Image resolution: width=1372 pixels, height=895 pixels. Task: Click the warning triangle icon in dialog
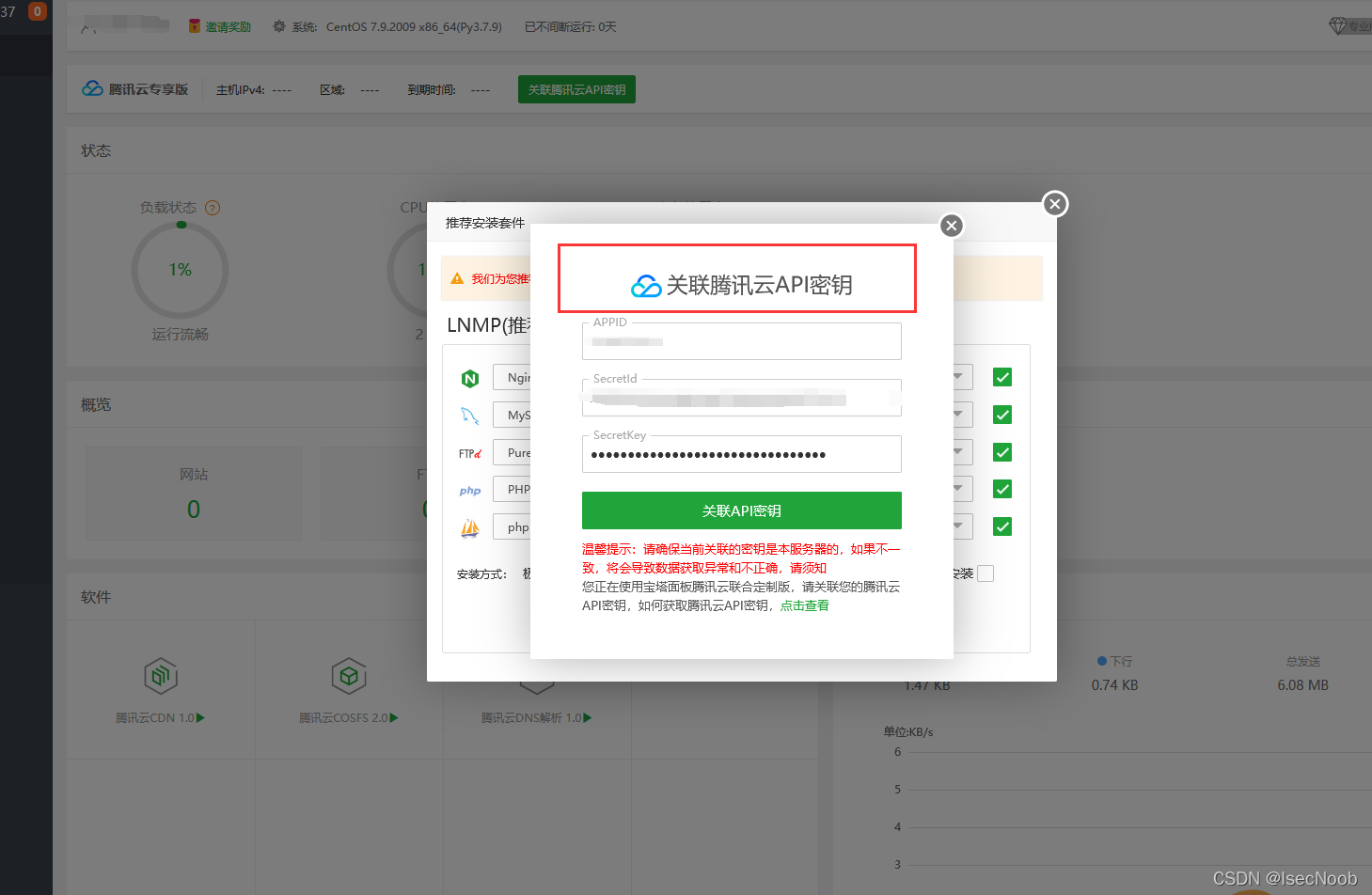[x=457, y=278]
